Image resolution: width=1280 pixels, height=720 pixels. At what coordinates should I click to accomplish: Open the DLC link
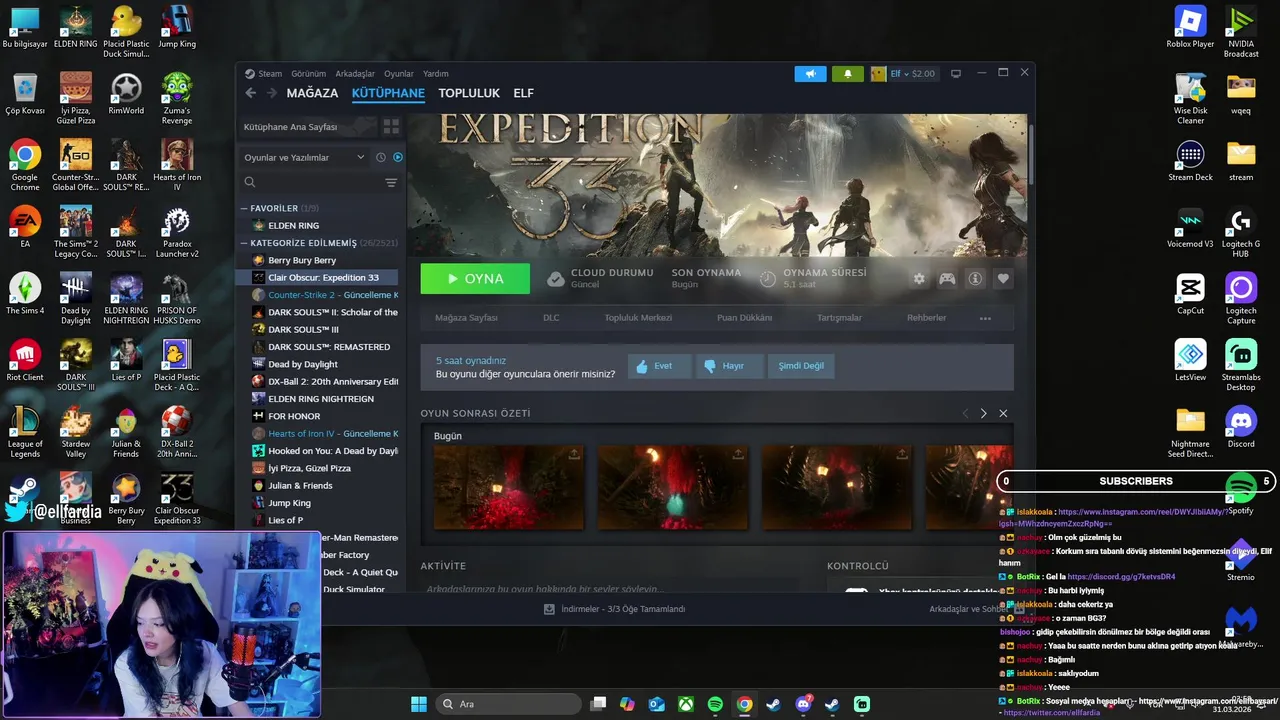(551, 318)
